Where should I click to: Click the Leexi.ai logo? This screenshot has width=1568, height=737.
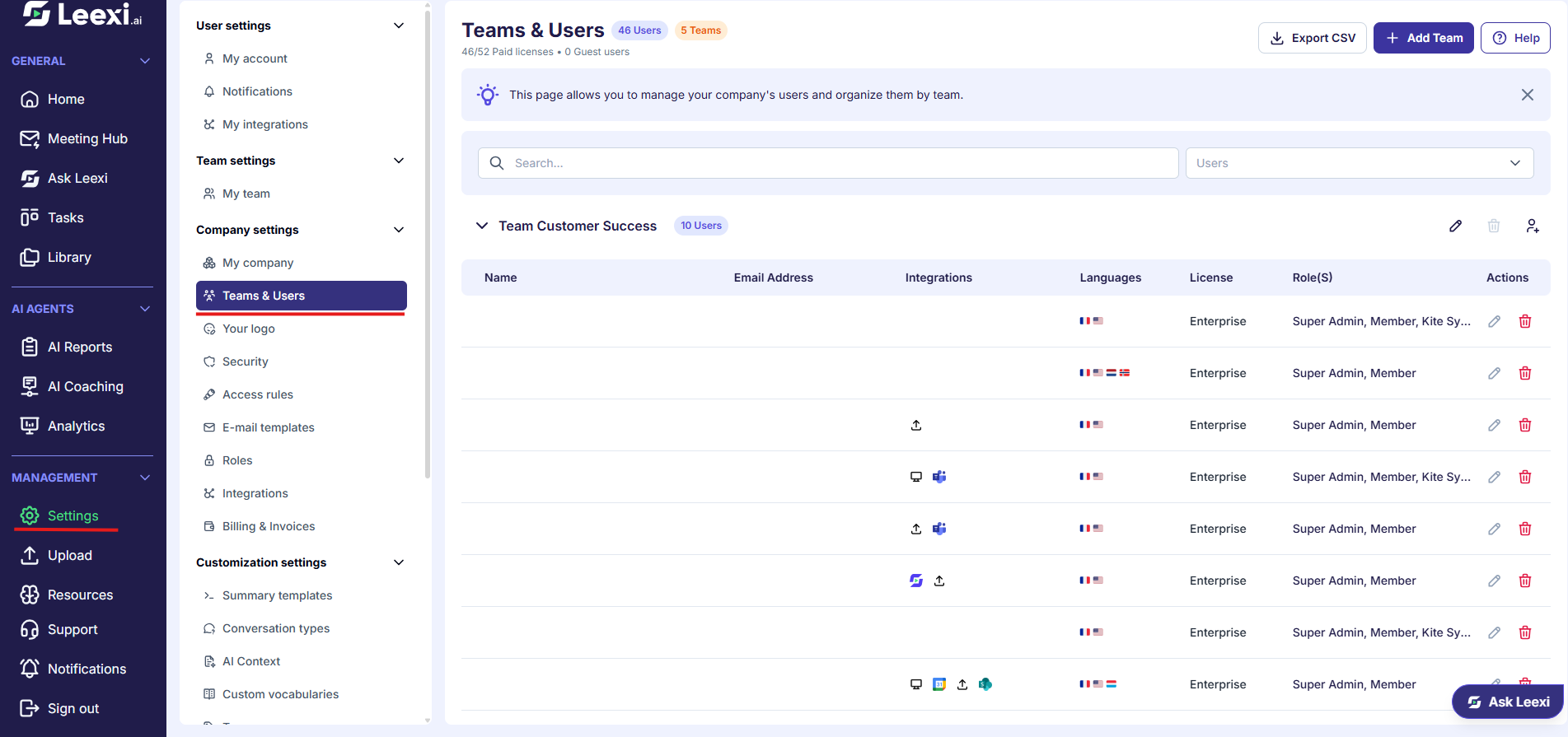(82, 14)
